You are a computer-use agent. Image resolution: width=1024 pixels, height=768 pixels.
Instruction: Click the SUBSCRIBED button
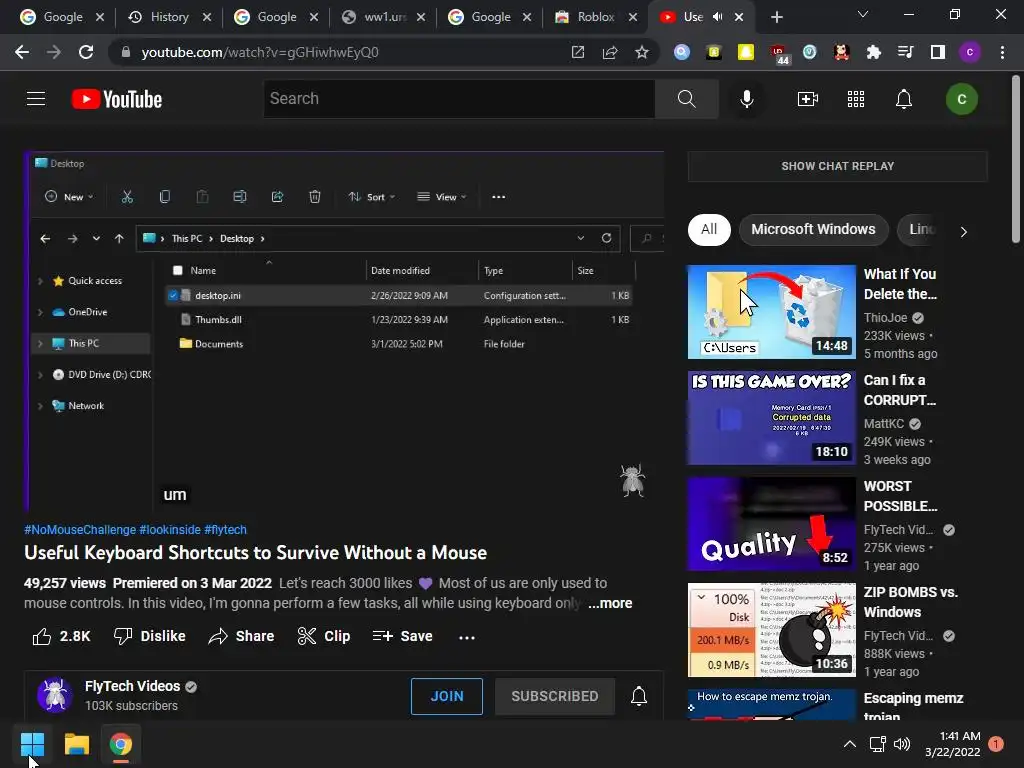point(554,696)
